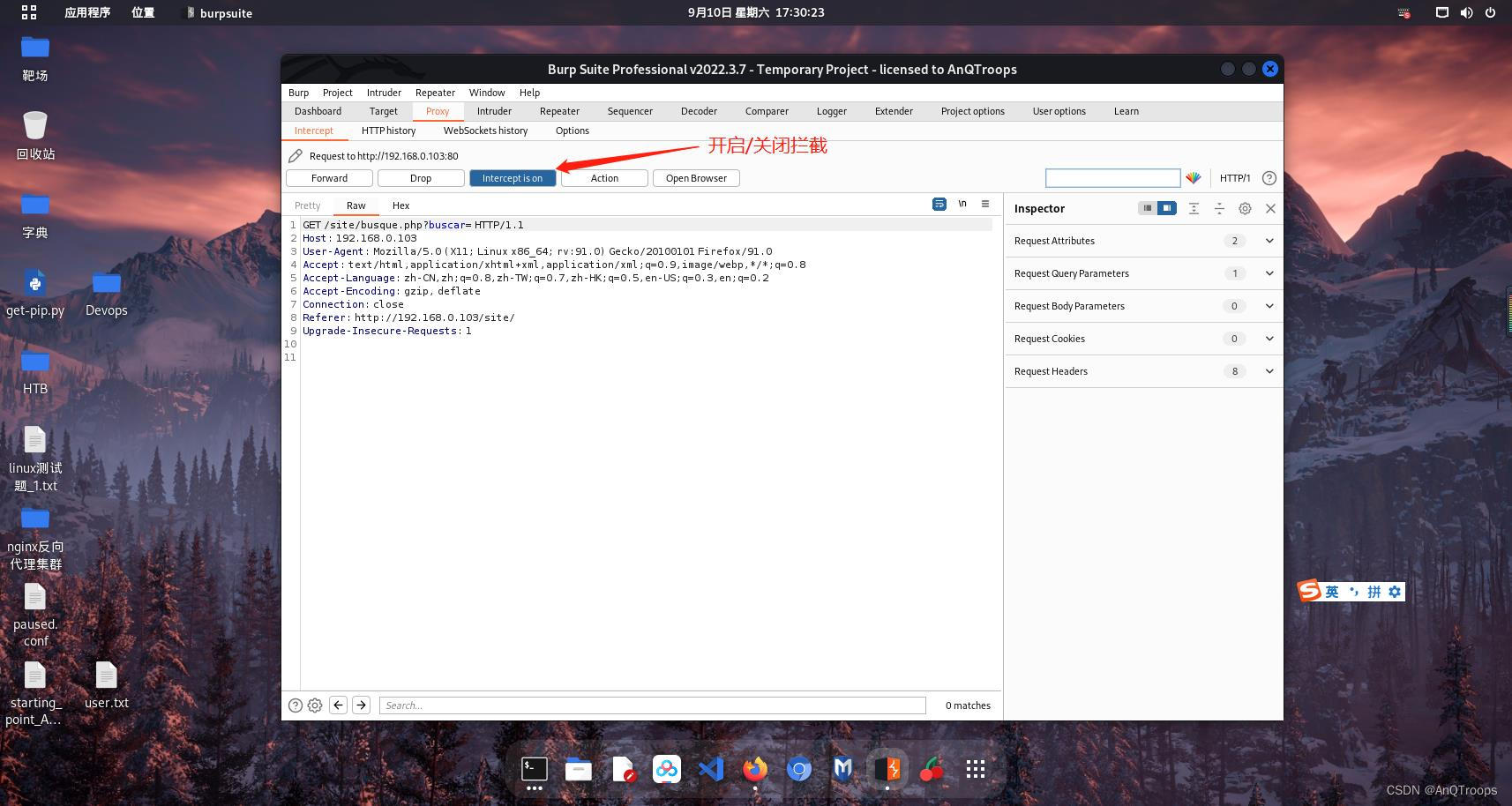
Task: Switch to the Target tab
Action: click(383, 111)
